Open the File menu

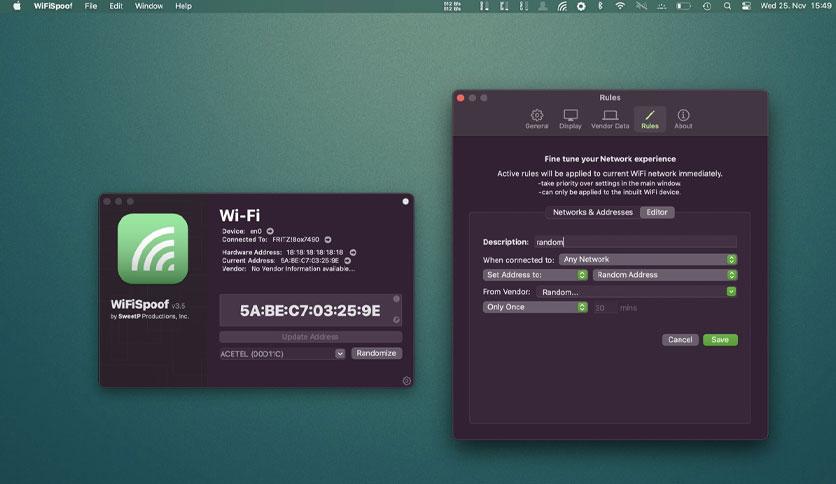click(x=91, y=6)
